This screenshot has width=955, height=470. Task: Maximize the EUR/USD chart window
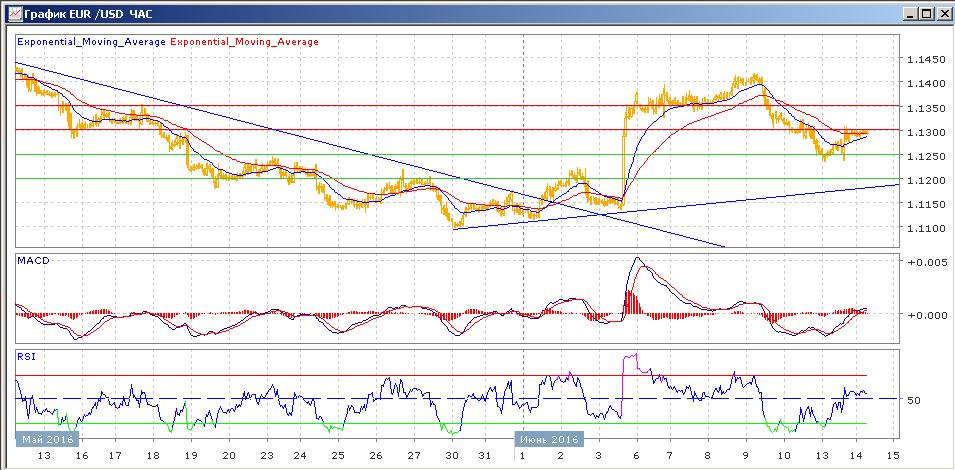click(924, 13)
